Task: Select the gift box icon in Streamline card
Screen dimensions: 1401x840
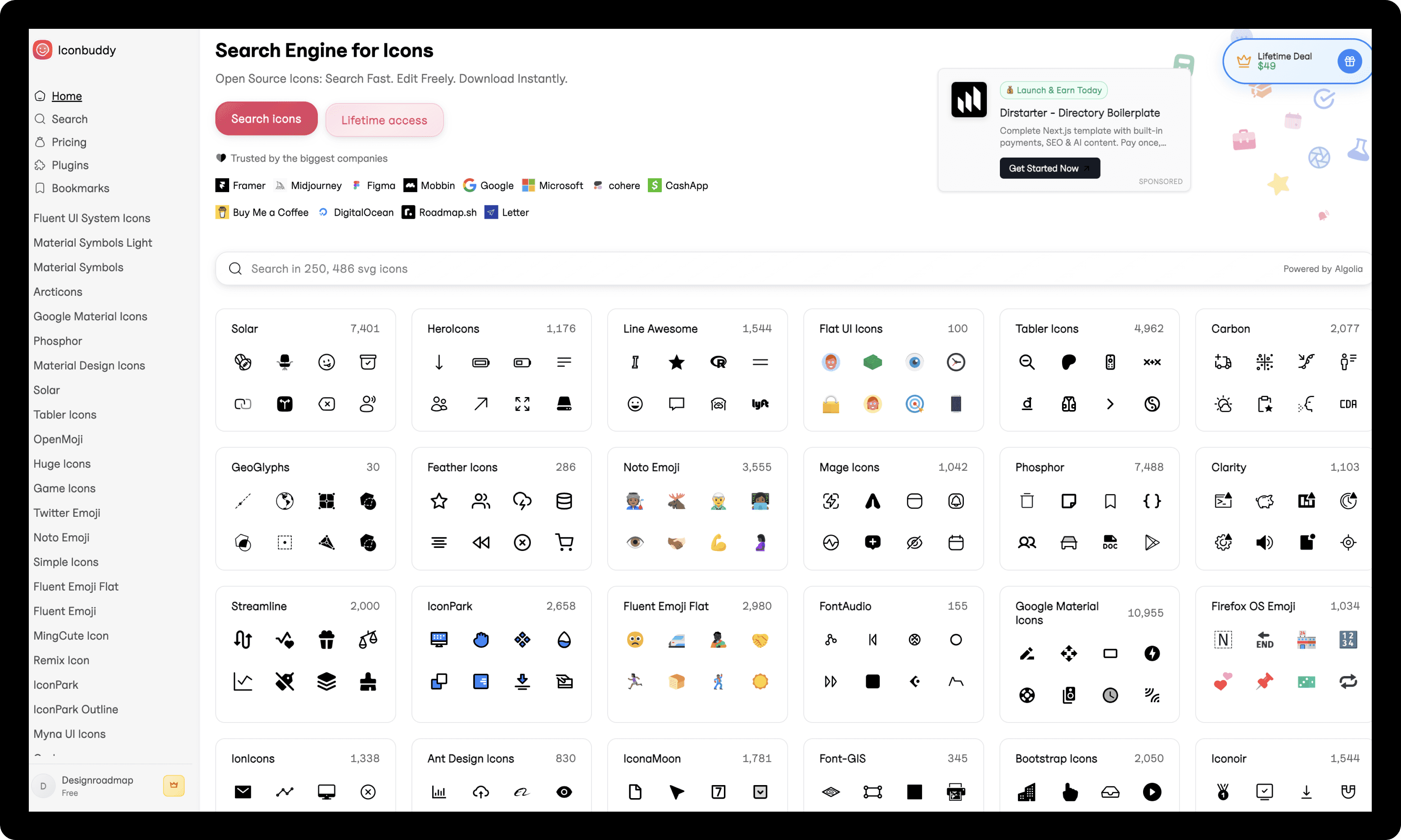Action: tap(327, 640)
